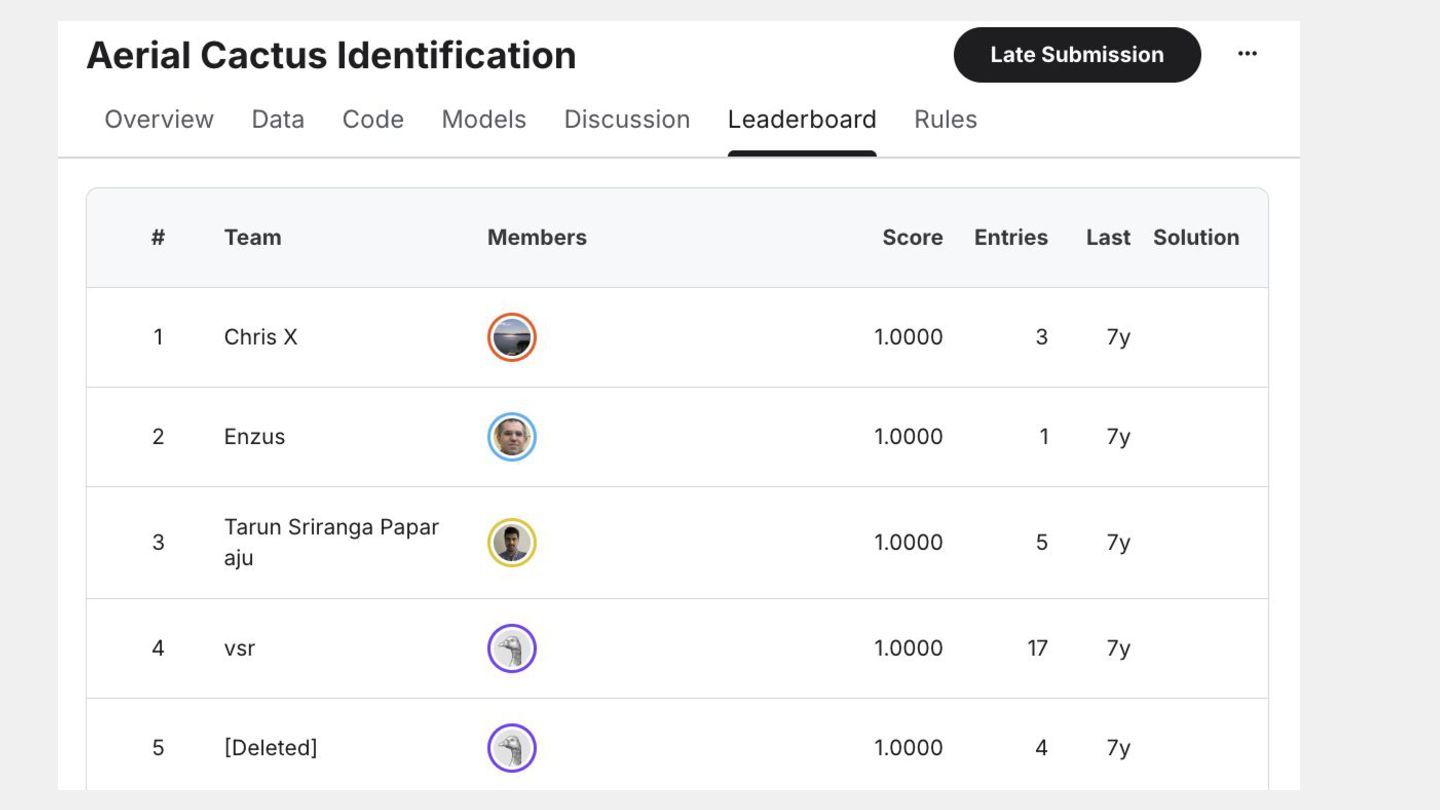Viewport: 1440px width, 810px height.
Task: View the Rules tab
Action: (x=945, y=119)
